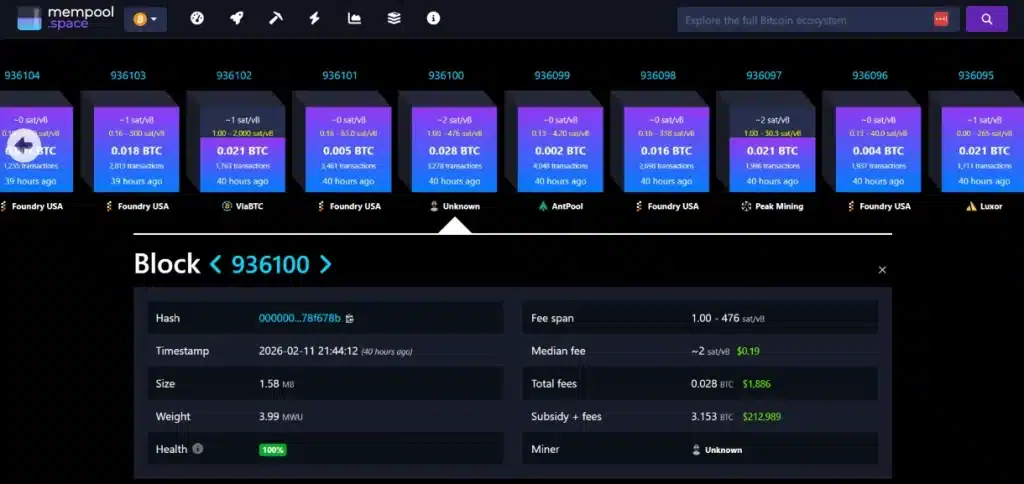Click the Luxor pool icon
The image size is (1024, 484).
tap(970, 206)
